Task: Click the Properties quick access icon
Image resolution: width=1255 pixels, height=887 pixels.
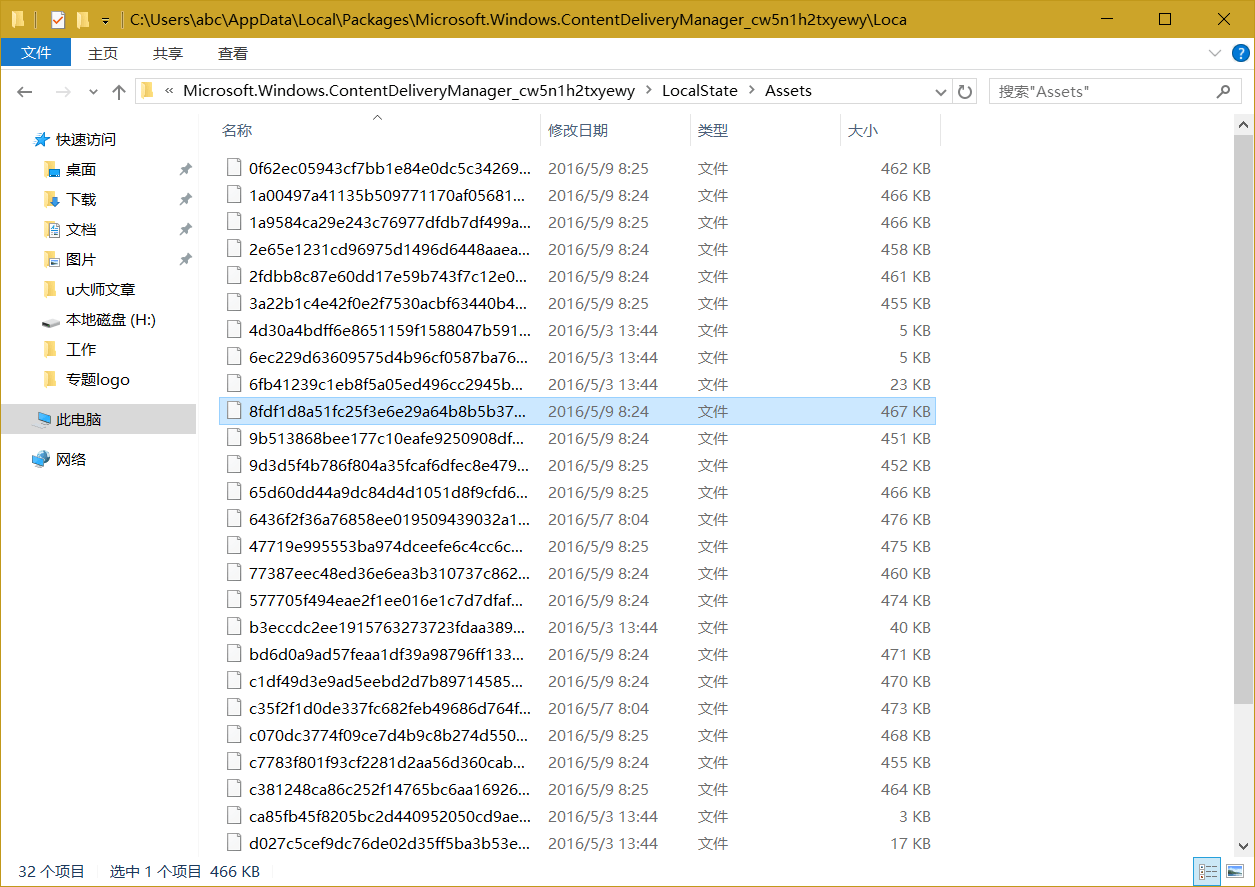Action: point(58,20)
